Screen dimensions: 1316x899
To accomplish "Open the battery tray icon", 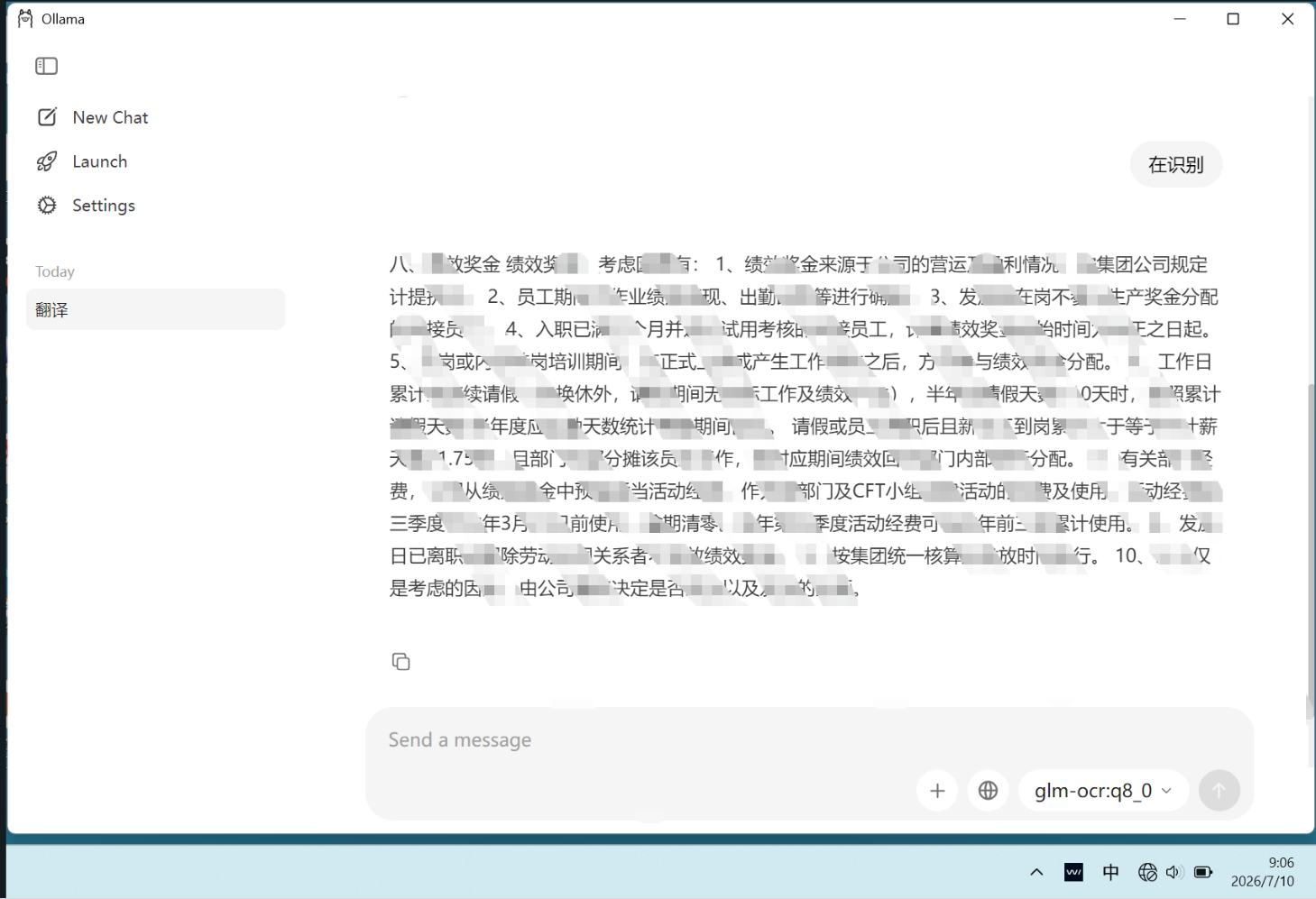I will coord(1203,872).
